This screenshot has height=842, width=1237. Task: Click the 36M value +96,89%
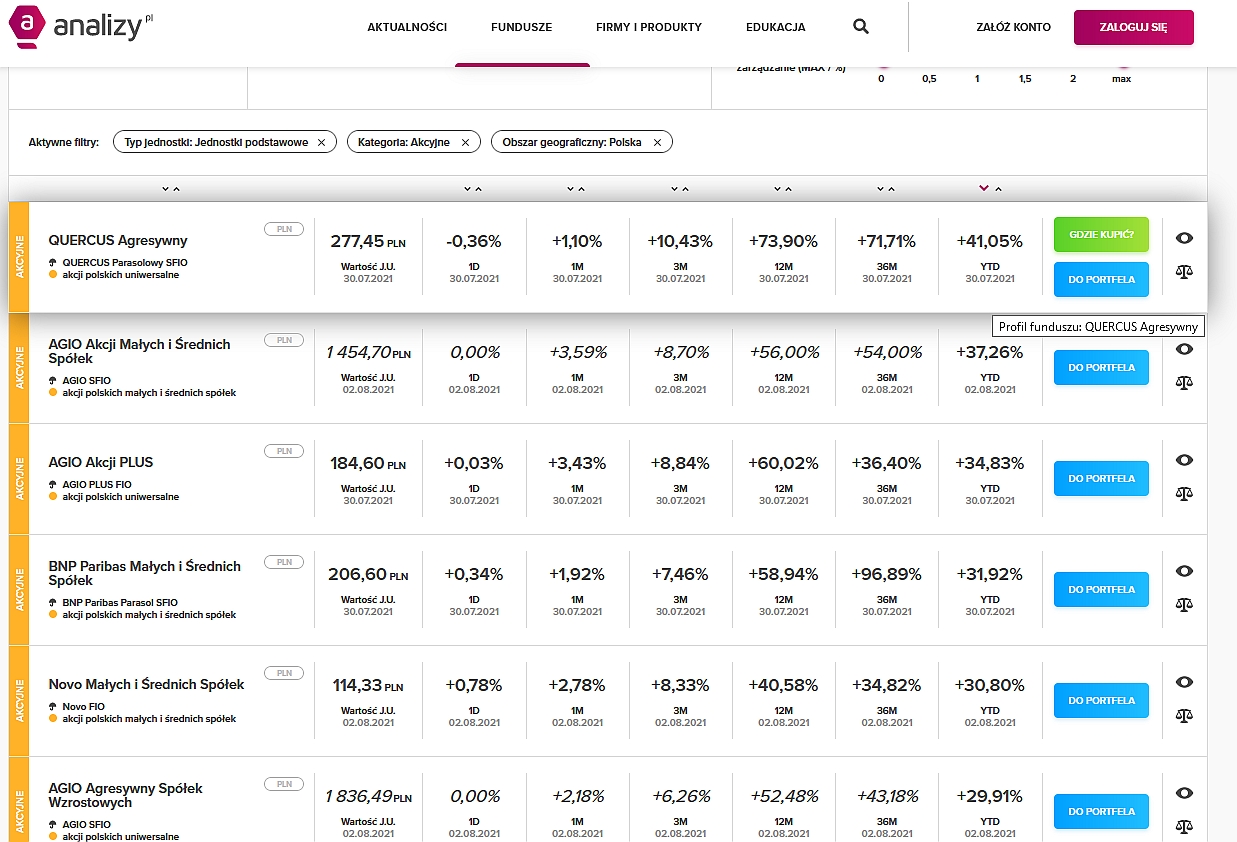coord(887,574)
